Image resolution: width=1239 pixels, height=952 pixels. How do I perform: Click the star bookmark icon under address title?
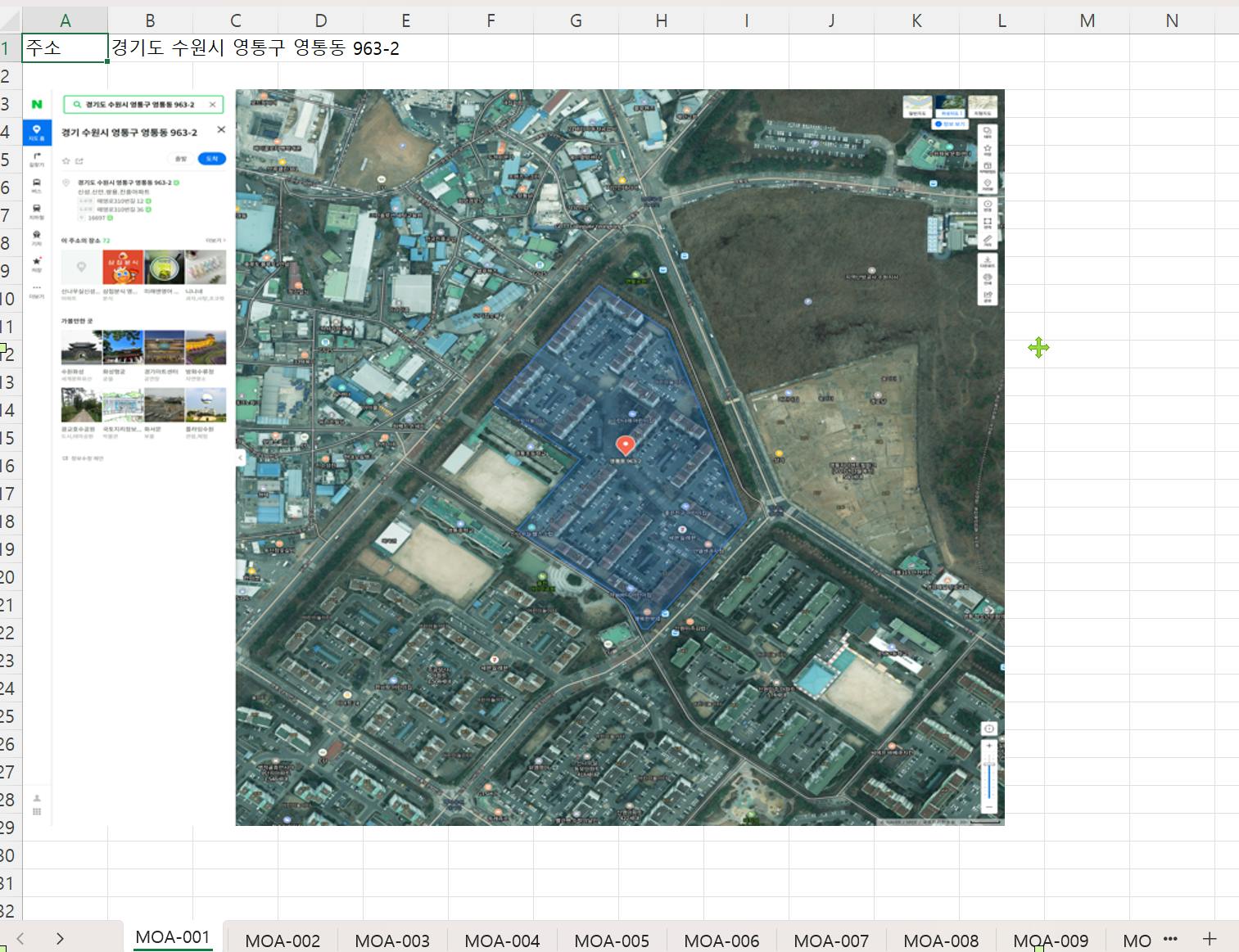coord(66,160)
